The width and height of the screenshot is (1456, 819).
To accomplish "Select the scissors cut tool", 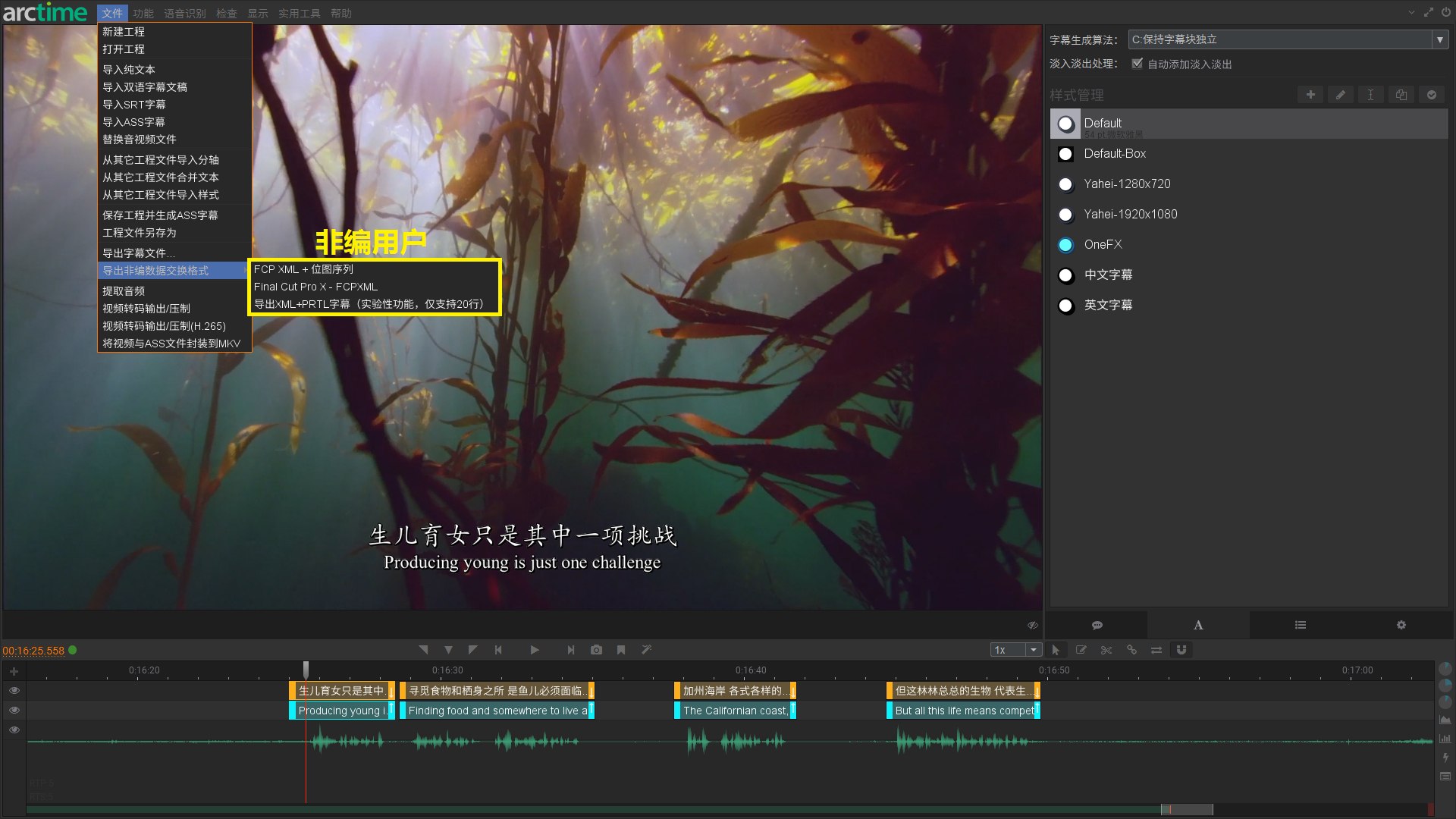I will coord(1106,650).
